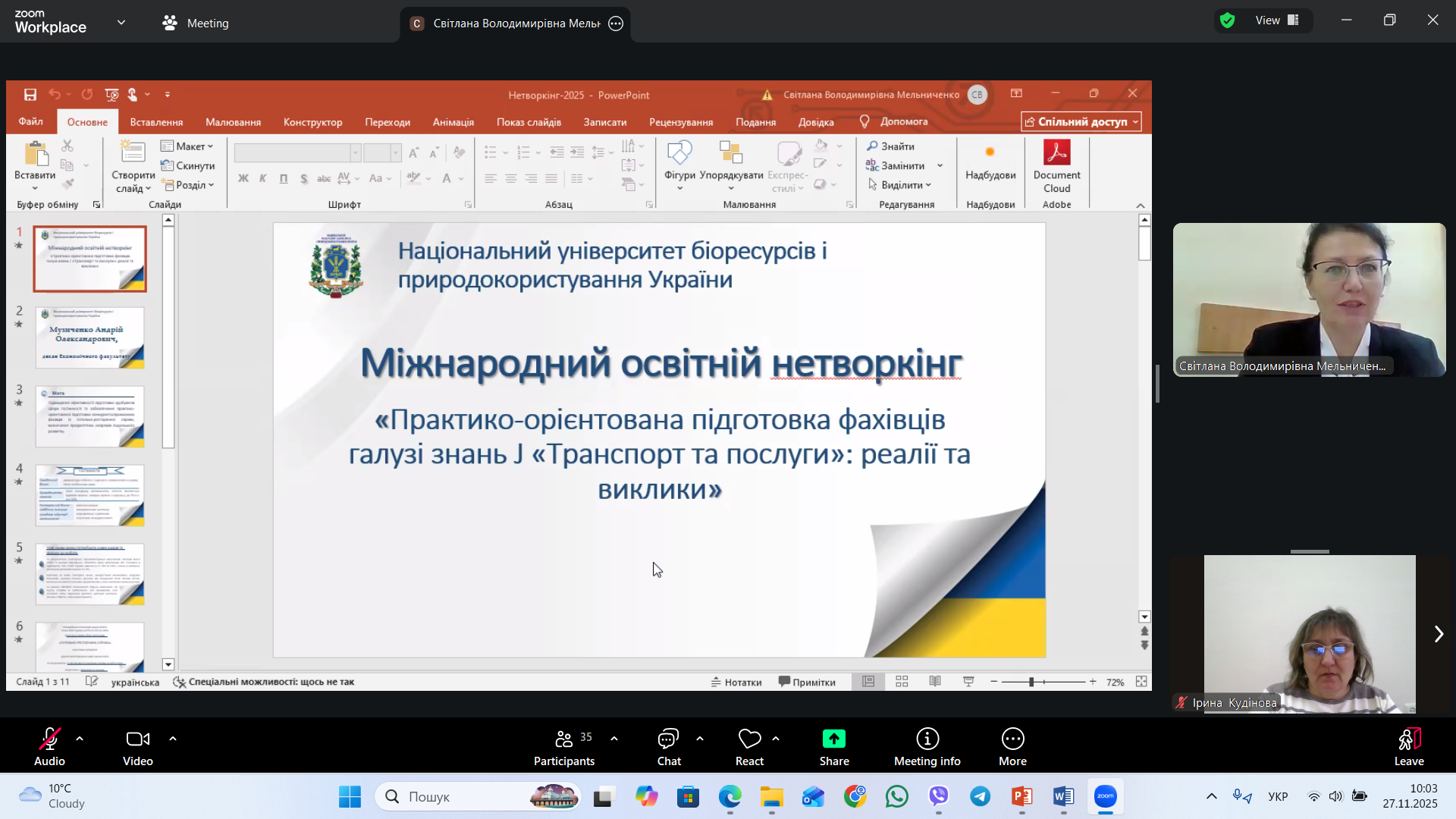1456x819 pixels.
Task: Show next participants with right arrow
Action: [1439, 634]
